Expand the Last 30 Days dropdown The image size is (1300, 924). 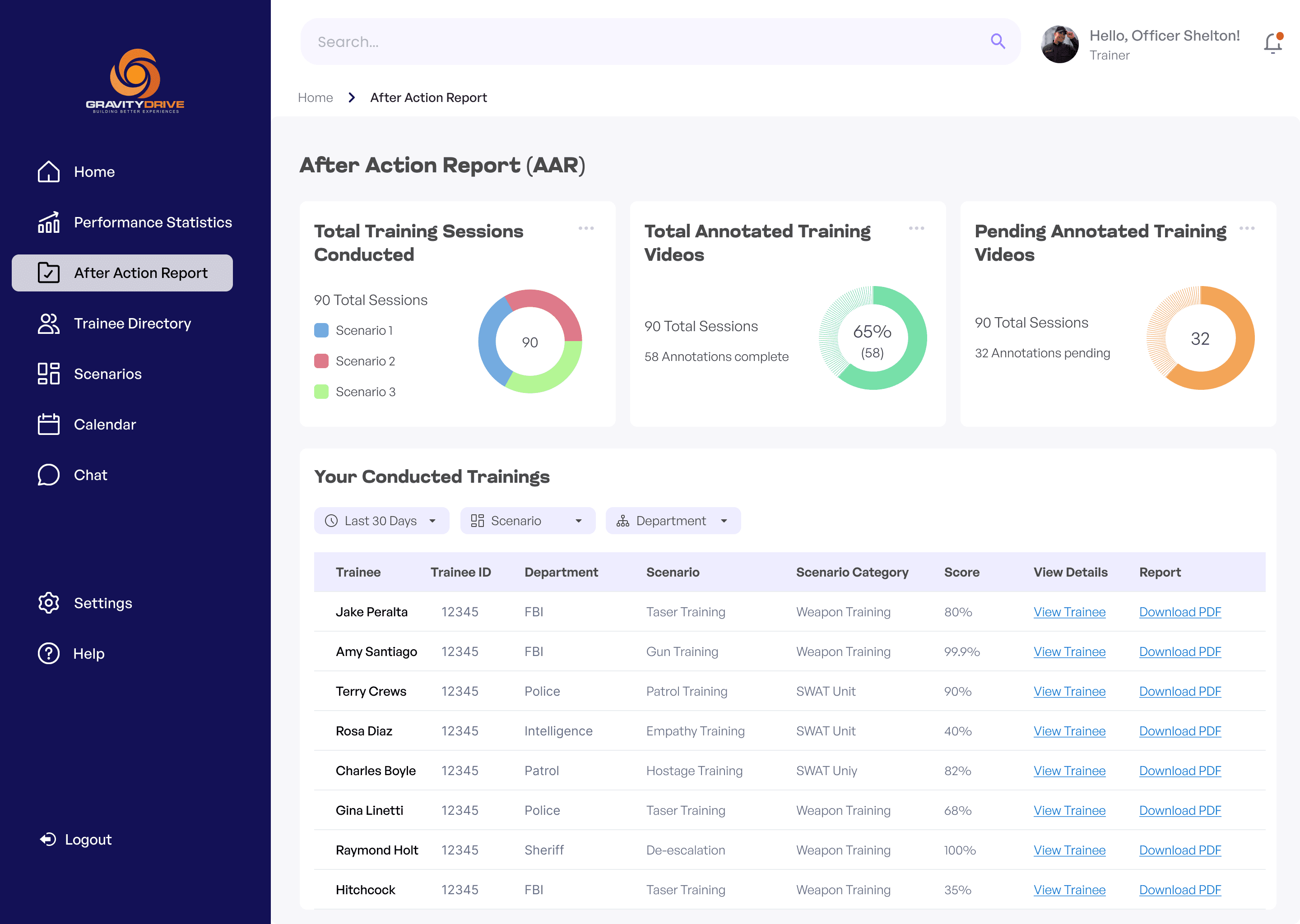point(381,521)
